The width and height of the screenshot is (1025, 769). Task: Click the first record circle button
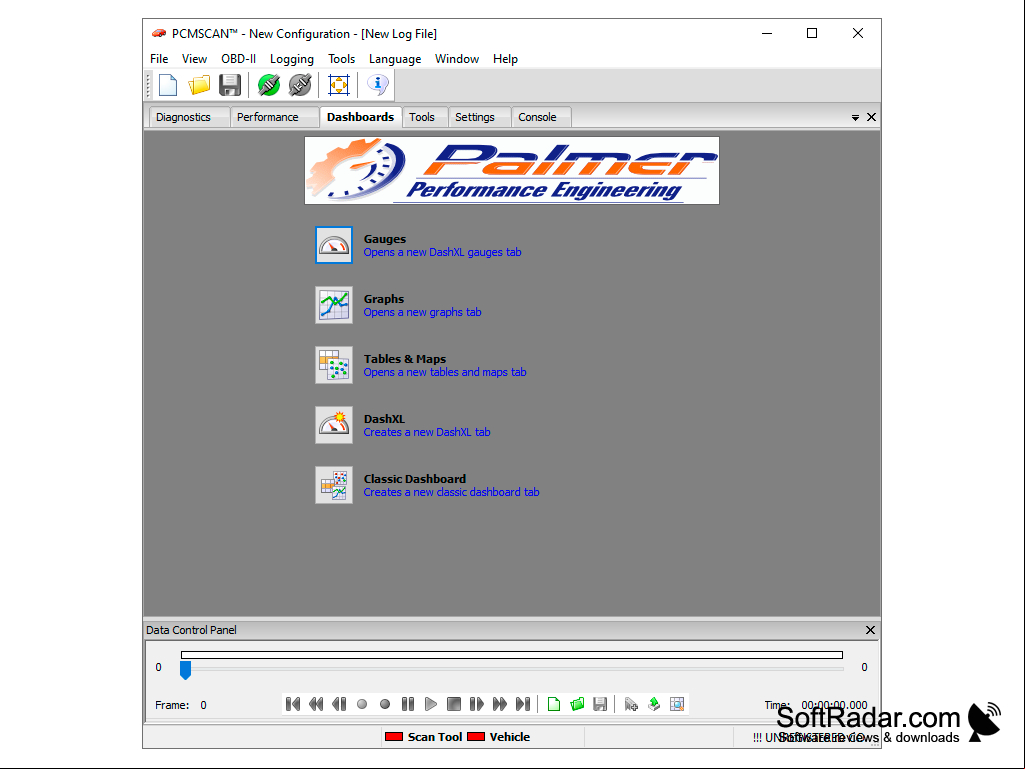tap(362, 704)
